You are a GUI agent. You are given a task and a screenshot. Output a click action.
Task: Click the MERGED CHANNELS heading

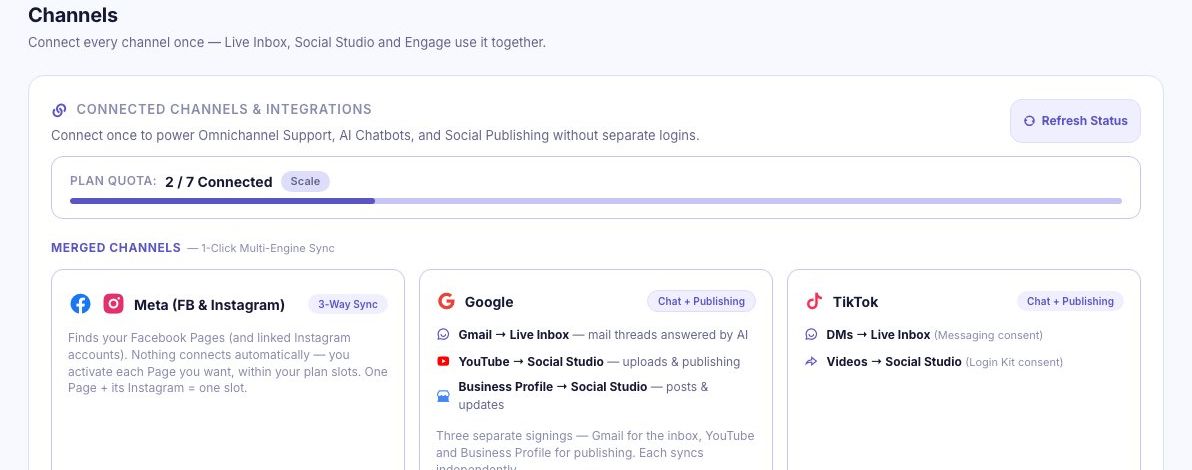(116, 248)
